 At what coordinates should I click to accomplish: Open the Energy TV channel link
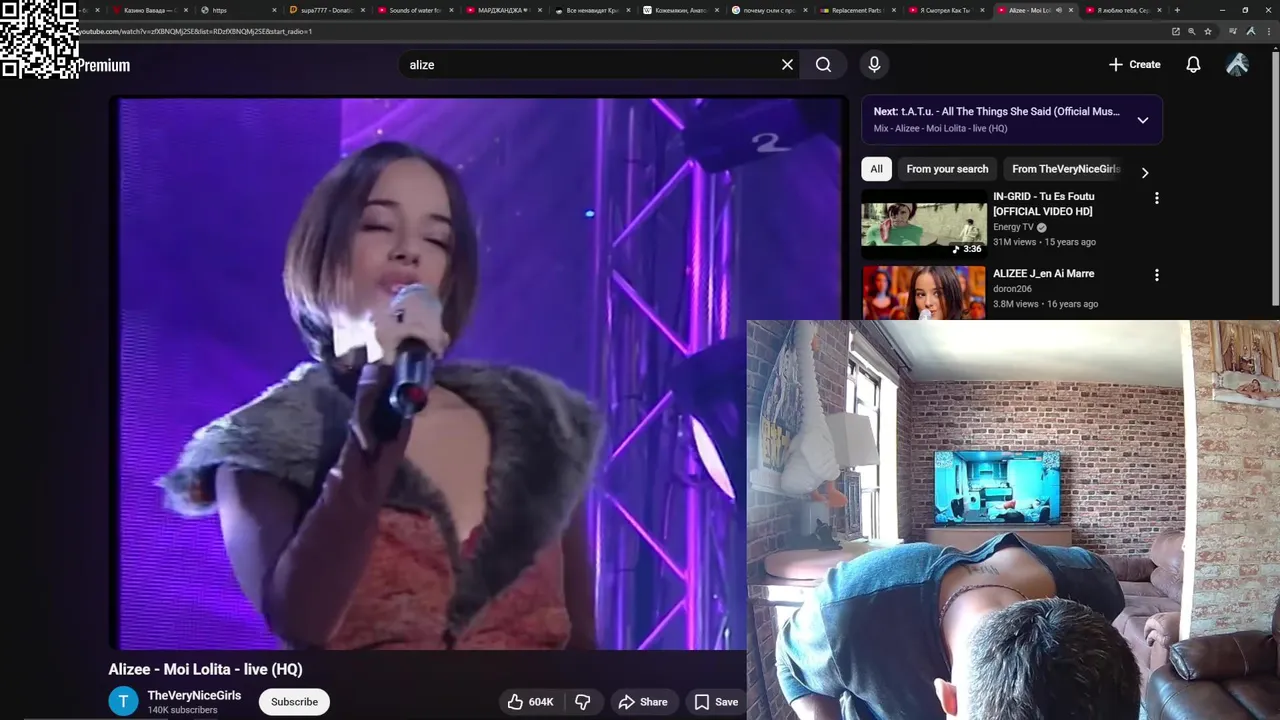(x=1013, y=227)
